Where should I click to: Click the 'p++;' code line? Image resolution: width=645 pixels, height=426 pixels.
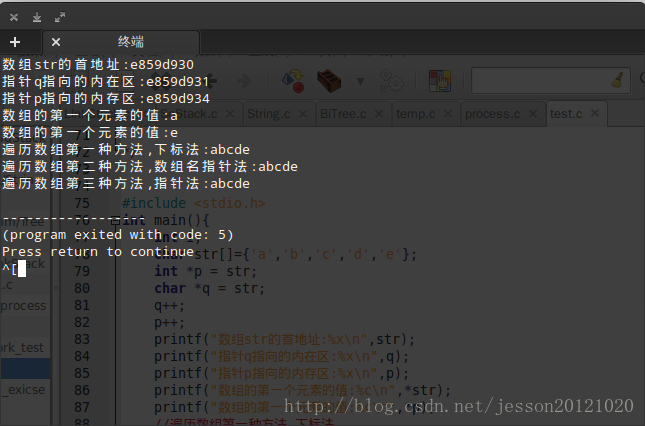click(169, 322)
